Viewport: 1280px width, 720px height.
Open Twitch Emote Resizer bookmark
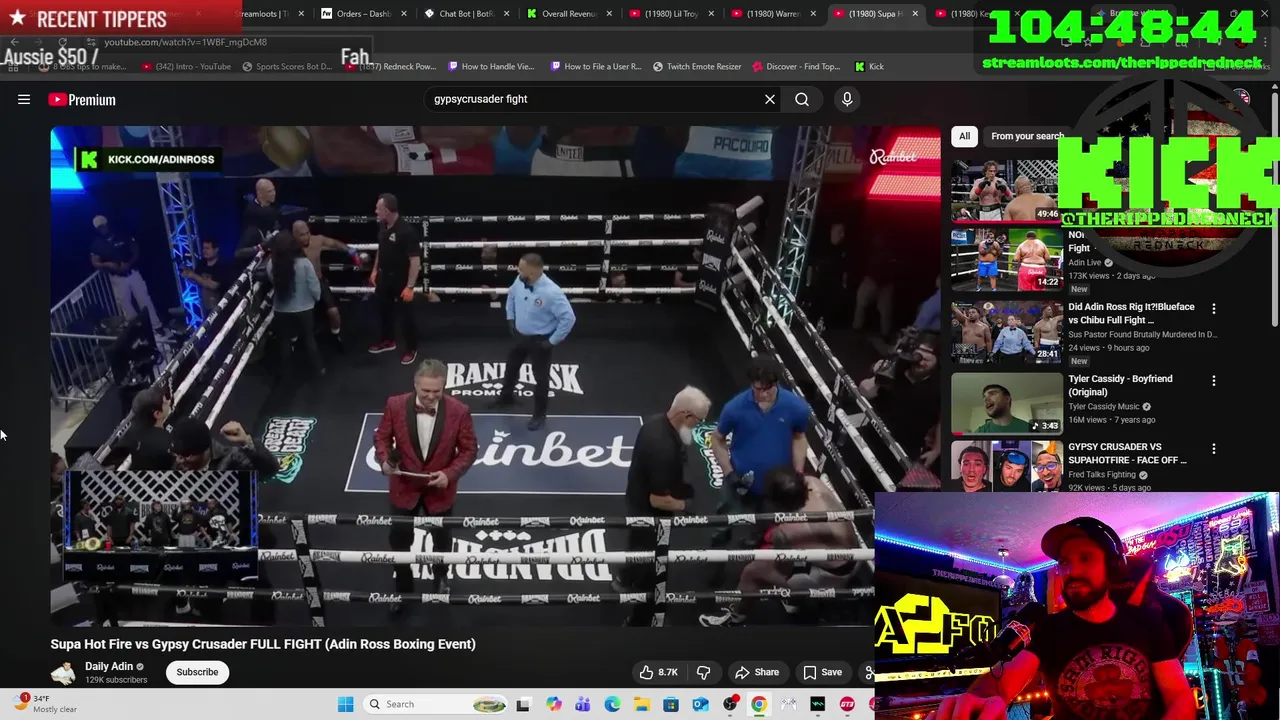(x=697, y=66)
